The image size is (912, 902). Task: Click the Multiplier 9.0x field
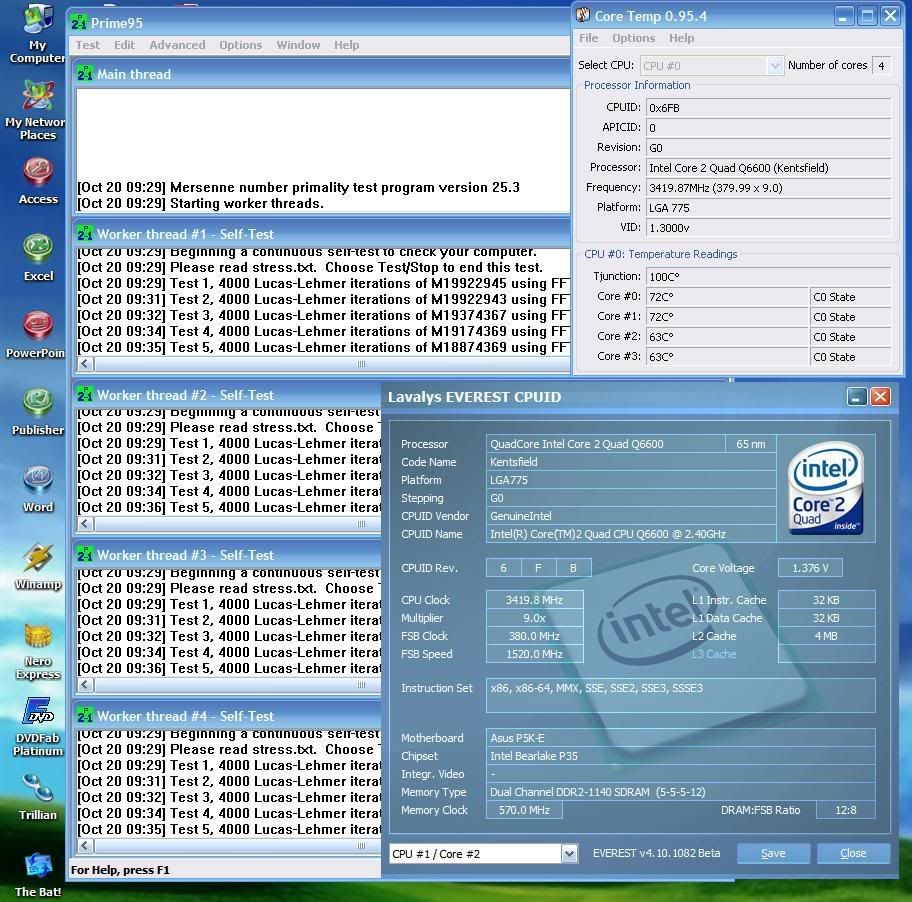point(535,618)
